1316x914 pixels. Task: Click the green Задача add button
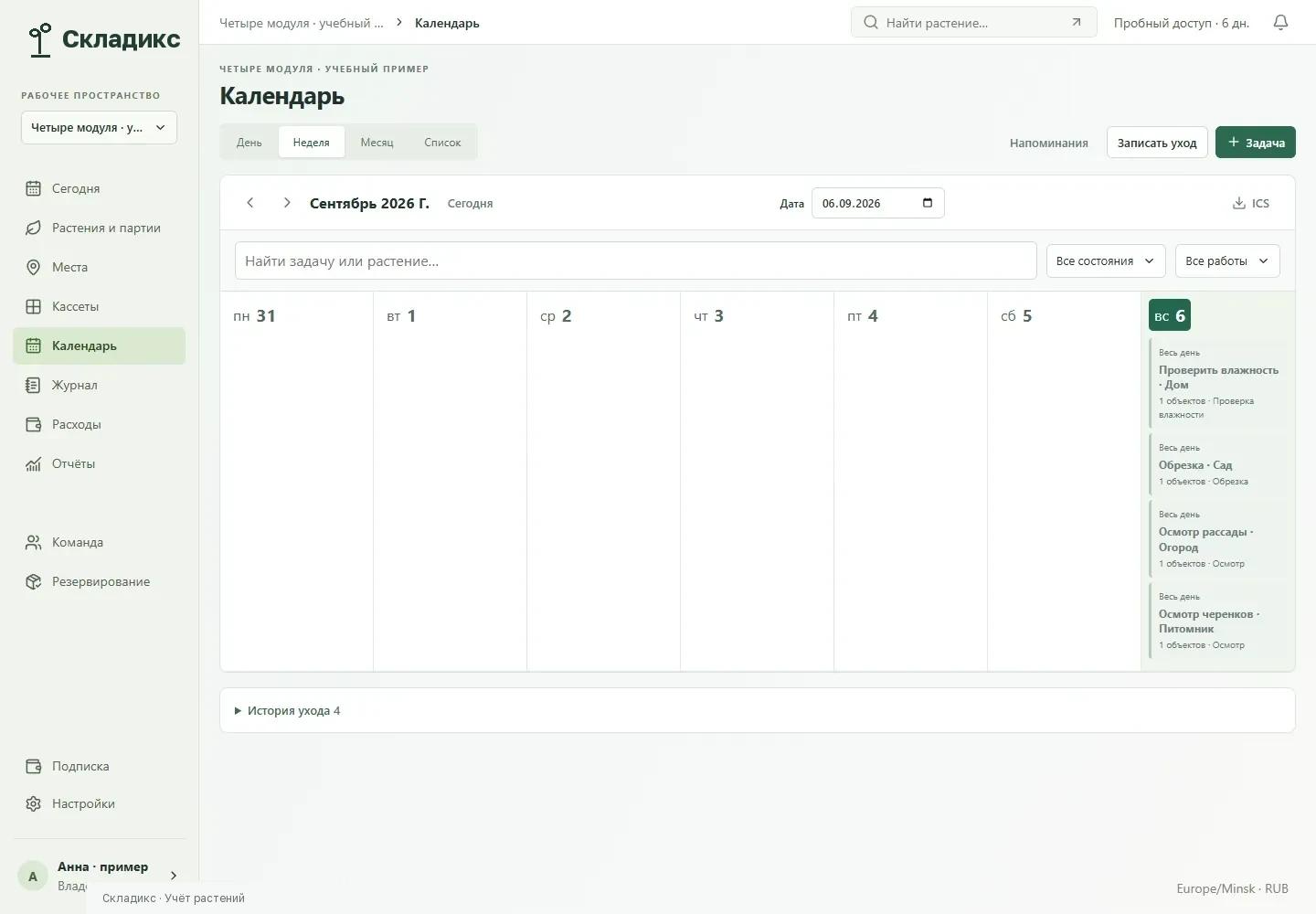[x=1256, y=143]
